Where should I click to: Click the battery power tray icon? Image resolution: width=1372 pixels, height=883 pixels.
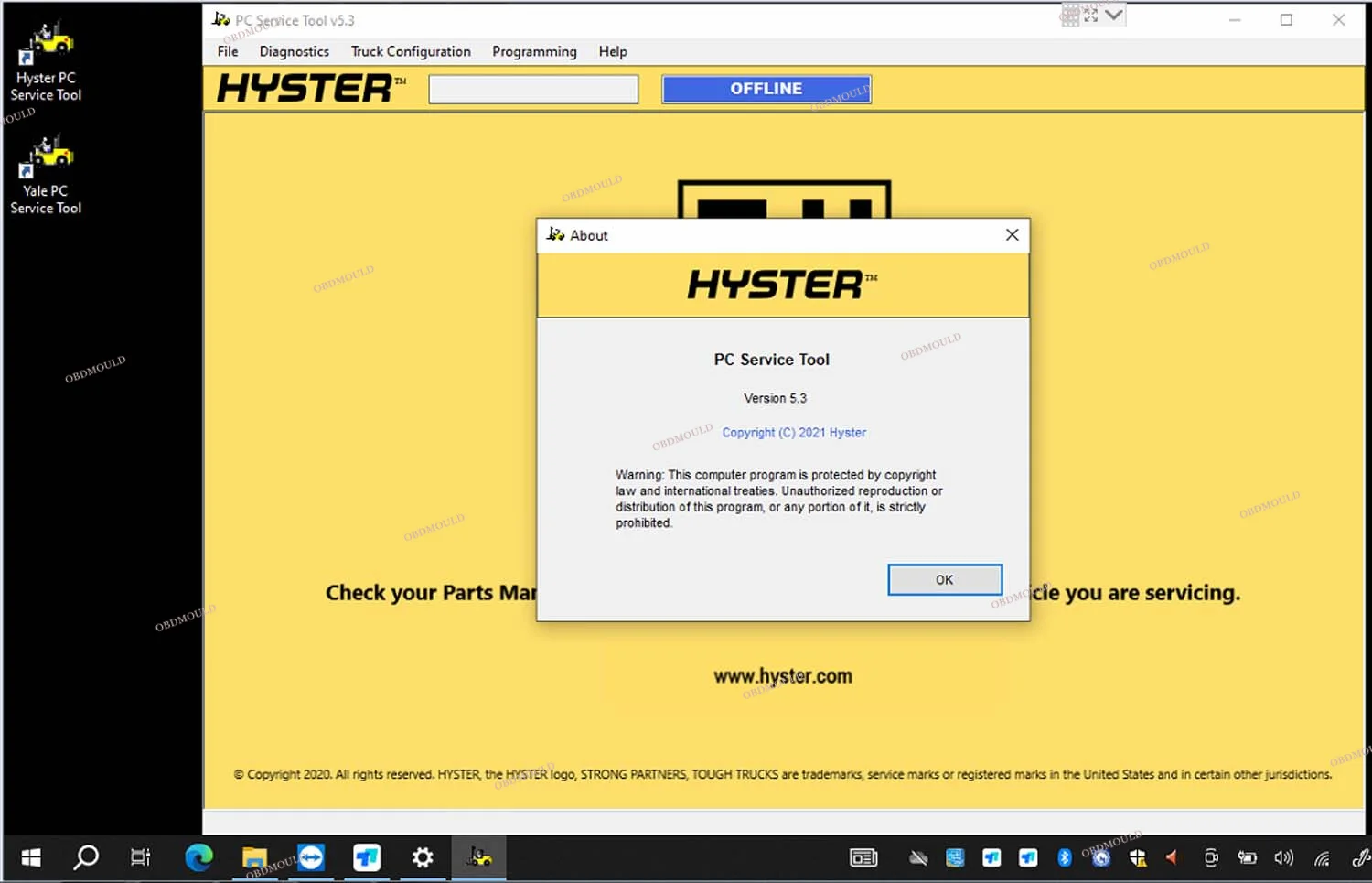point(1247,857)
